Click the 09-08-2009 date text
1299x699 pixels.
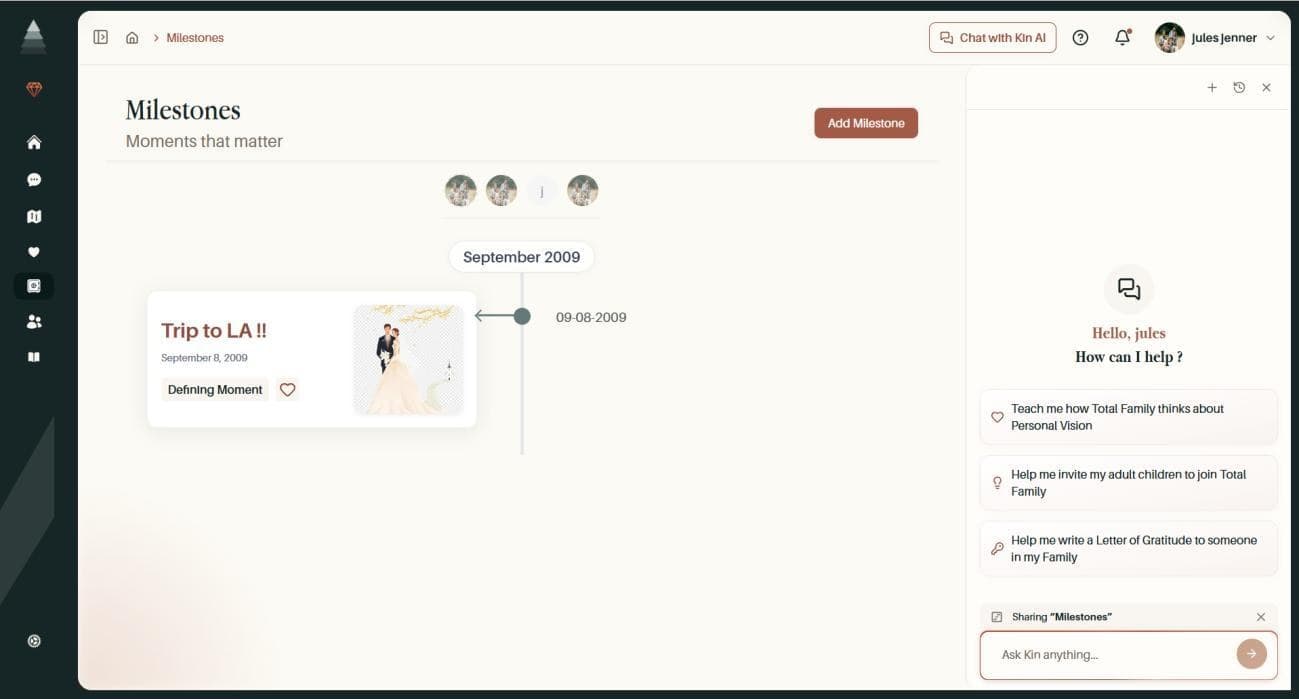591,317
